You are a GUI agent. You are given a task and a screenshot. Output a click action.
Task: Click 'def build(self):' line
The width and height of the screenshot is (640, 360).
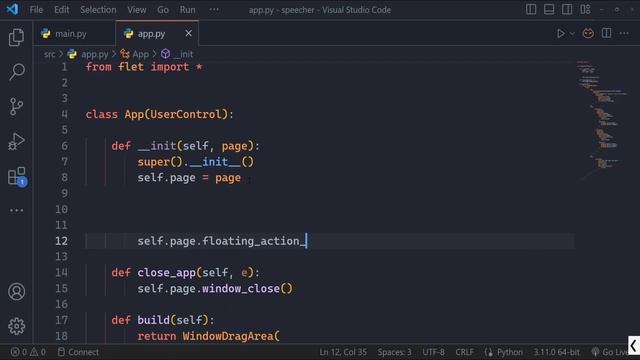coord(162,320)
